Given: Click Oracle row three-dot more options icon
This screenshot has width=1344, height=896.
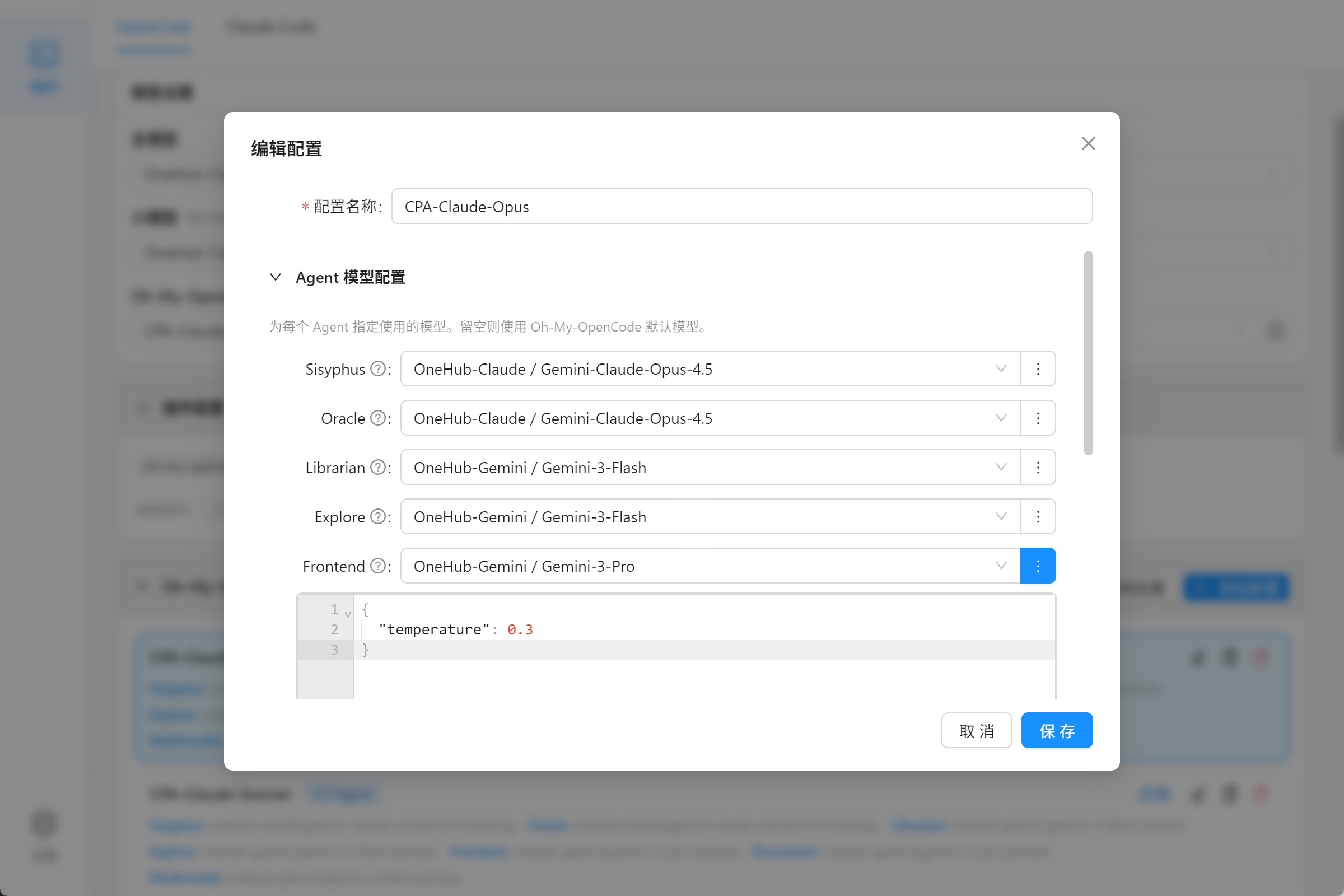Looking at the screenshot, I should [x=1038, y=418].
